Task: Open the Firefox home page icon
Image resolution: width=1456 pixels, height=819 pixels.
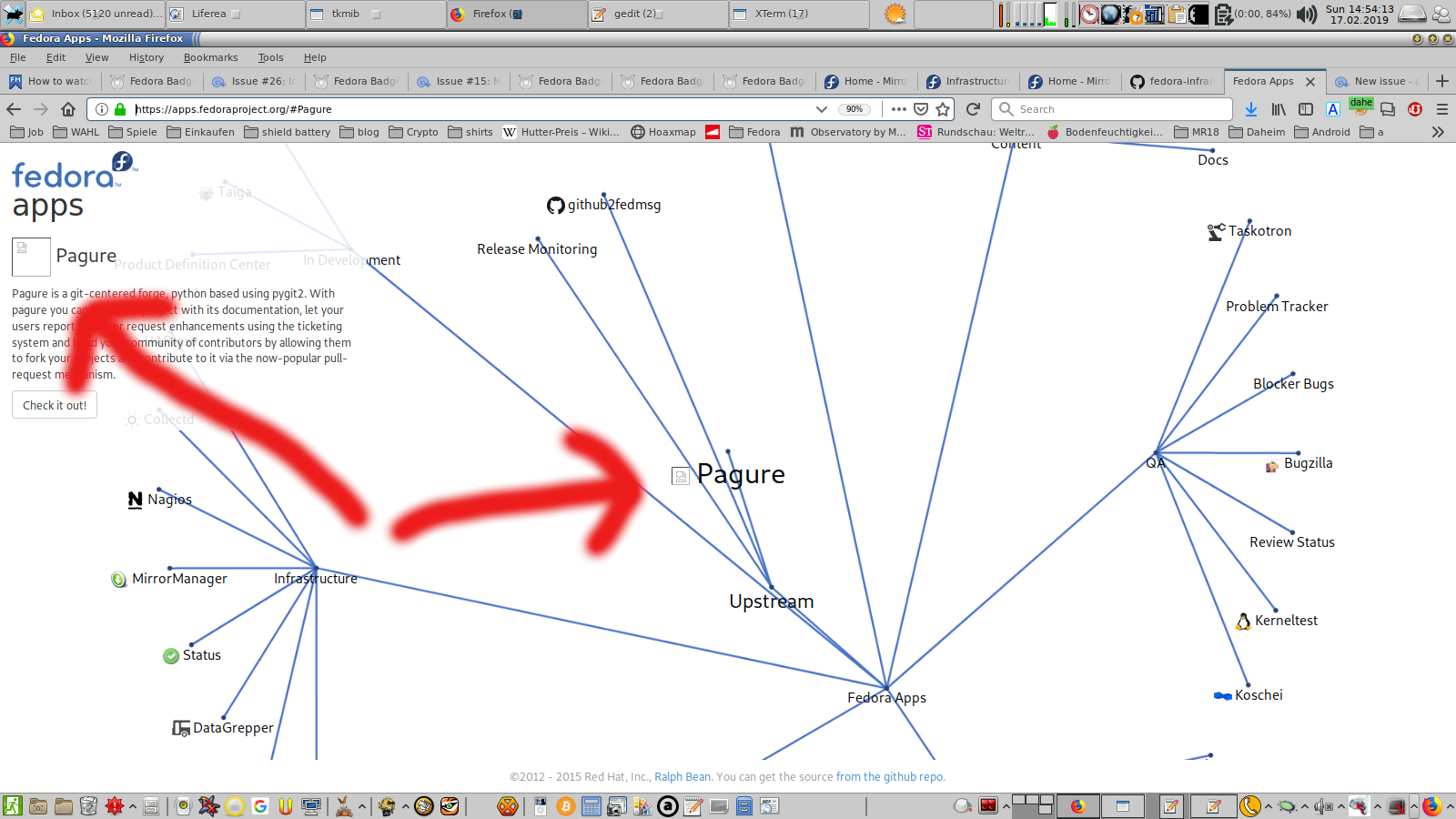Action: [x=68, y=109]
